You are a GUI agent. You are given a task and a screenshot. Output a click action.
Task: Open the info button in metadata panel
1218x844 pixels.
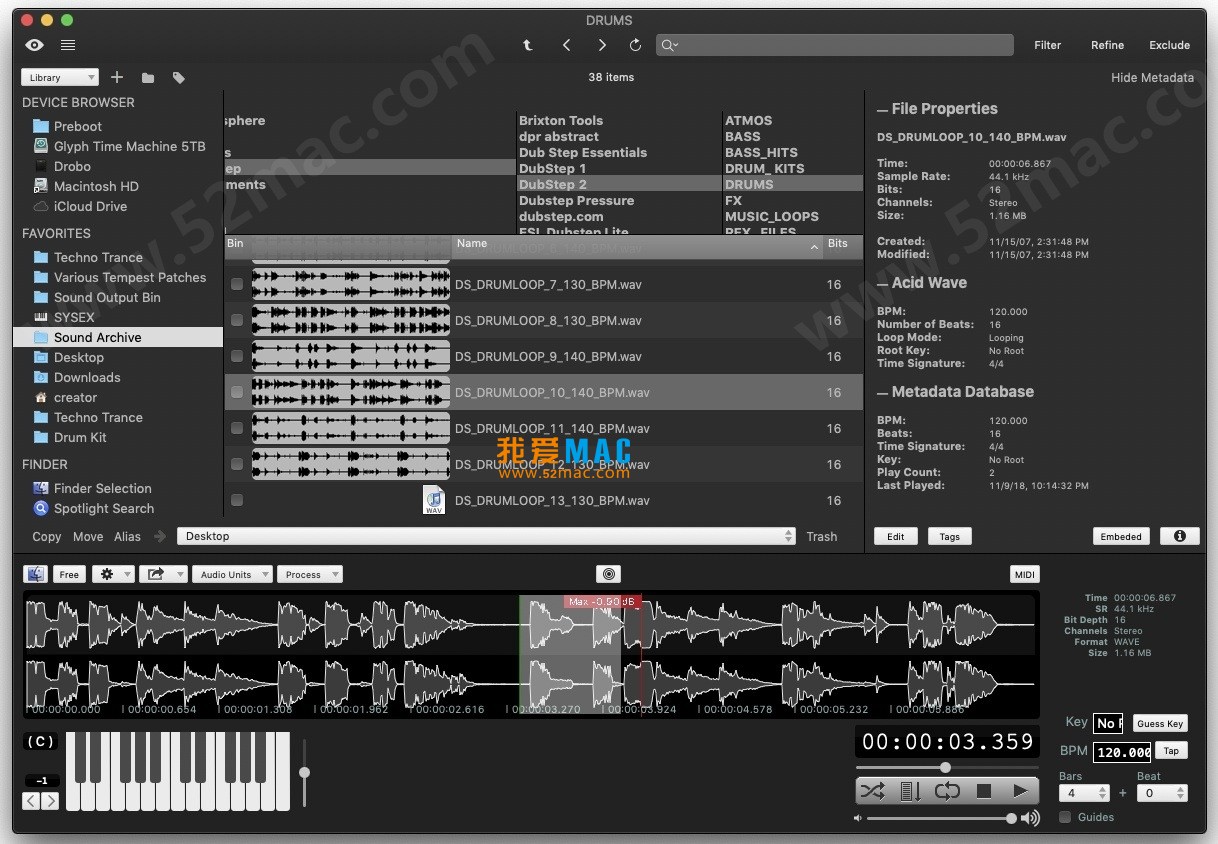coord(1180,536)
